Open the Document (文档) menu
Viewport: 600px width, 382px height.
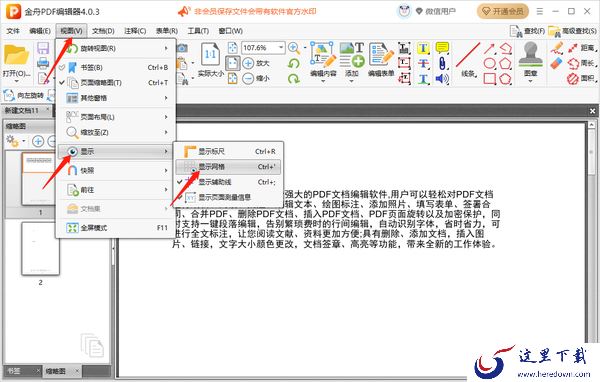(x=103, y=31)
